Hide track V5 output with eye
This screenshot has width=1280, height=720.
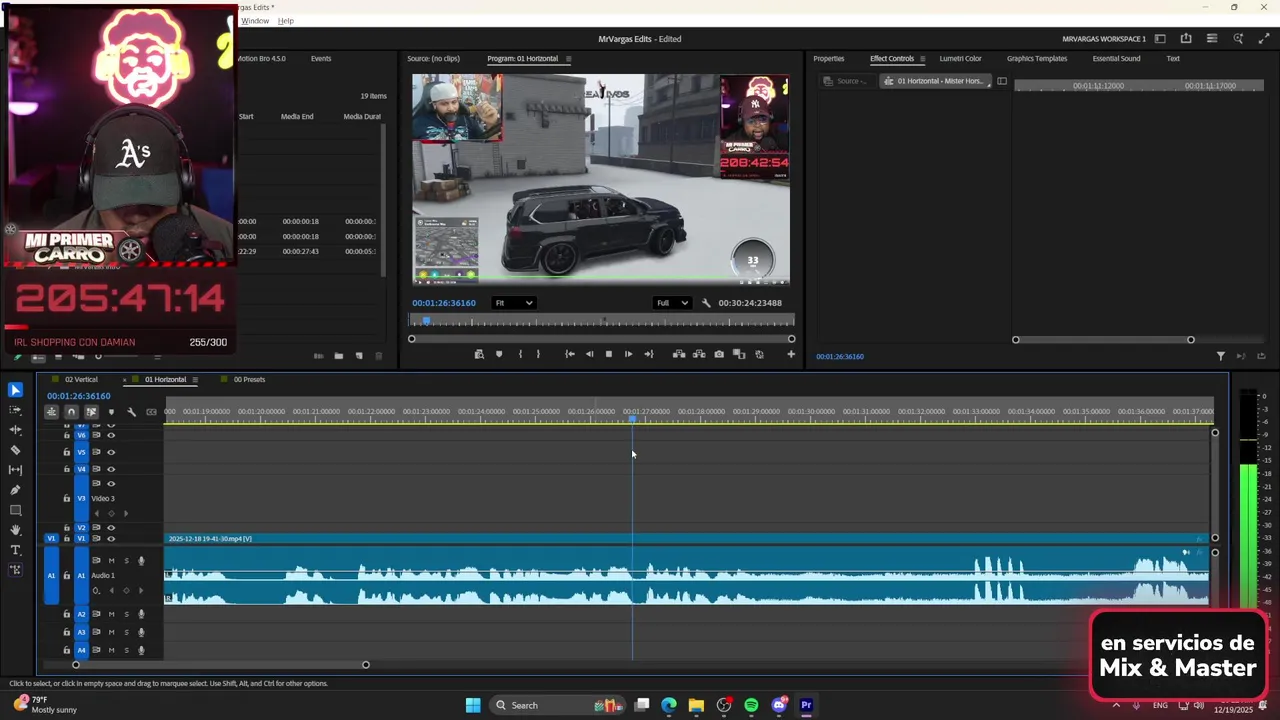111,452
